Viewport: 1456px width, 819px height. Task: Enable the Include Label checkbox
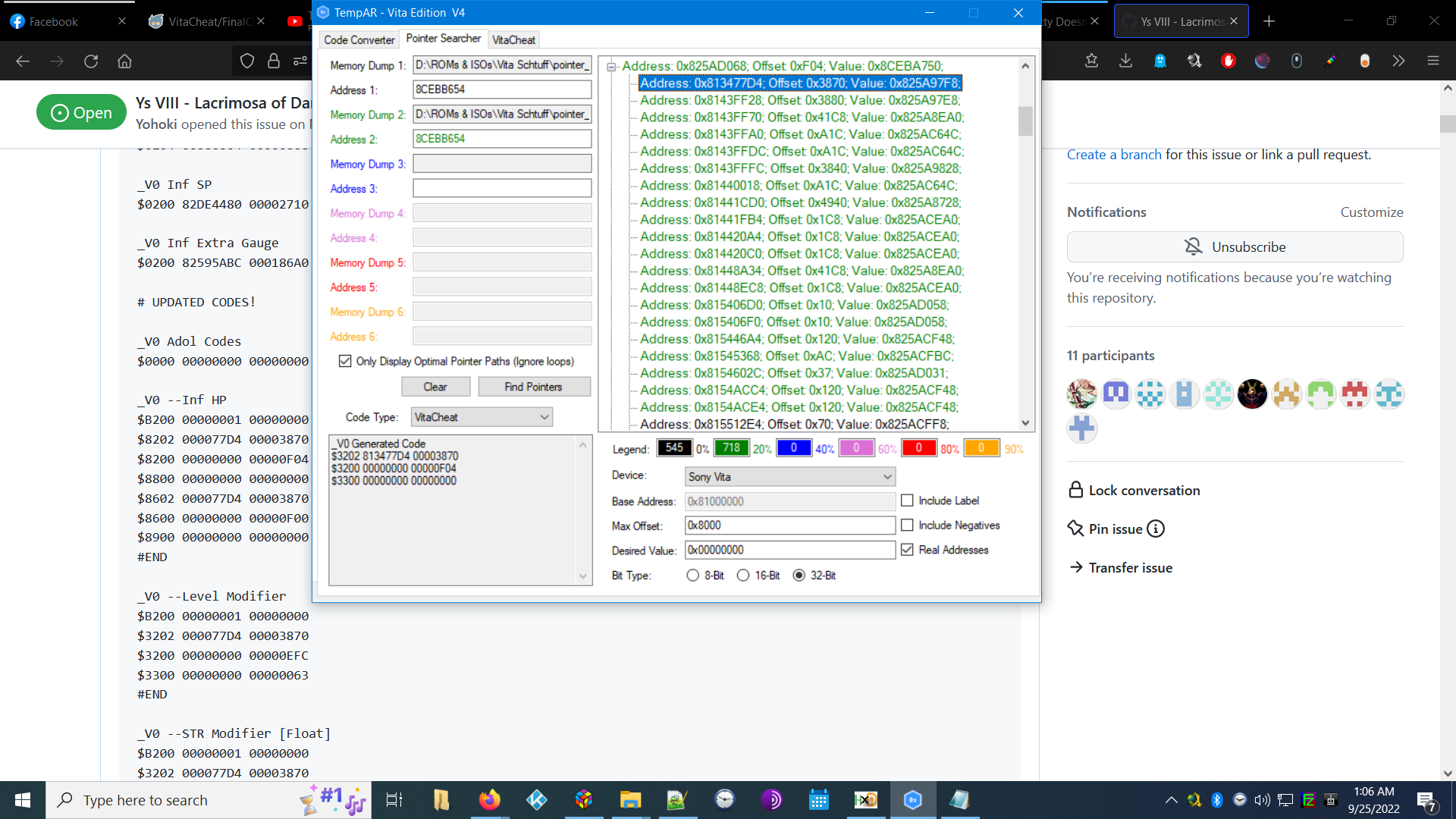[907, 500]
